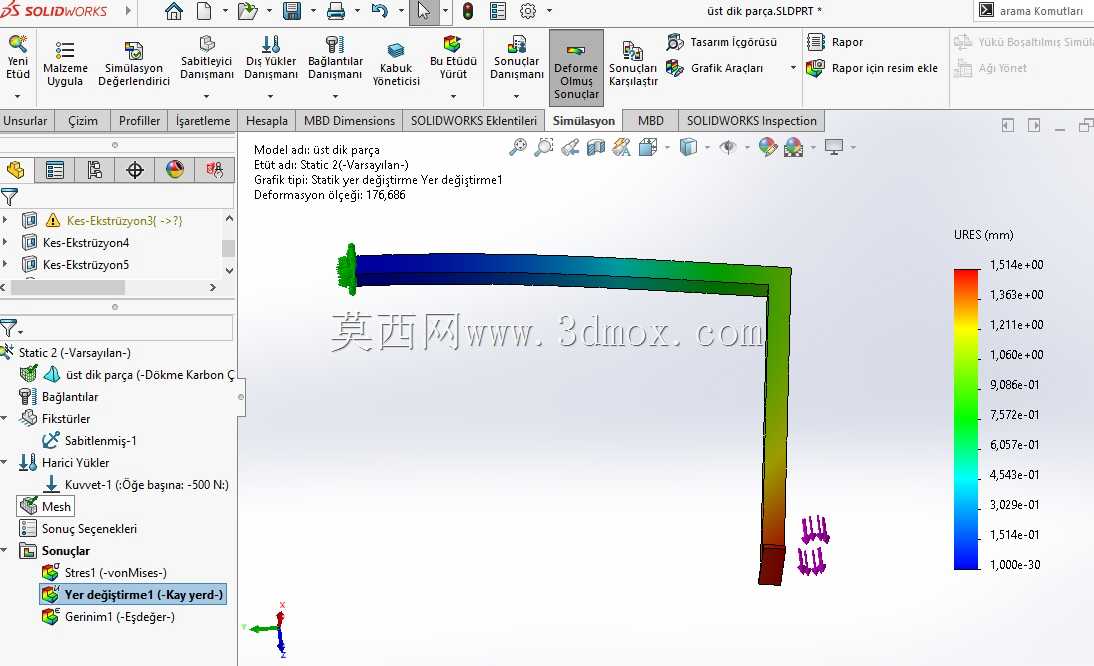Click the rebuild traffic light icon
The height and width of the screenshot is (666, 1094).
[467, 11]
